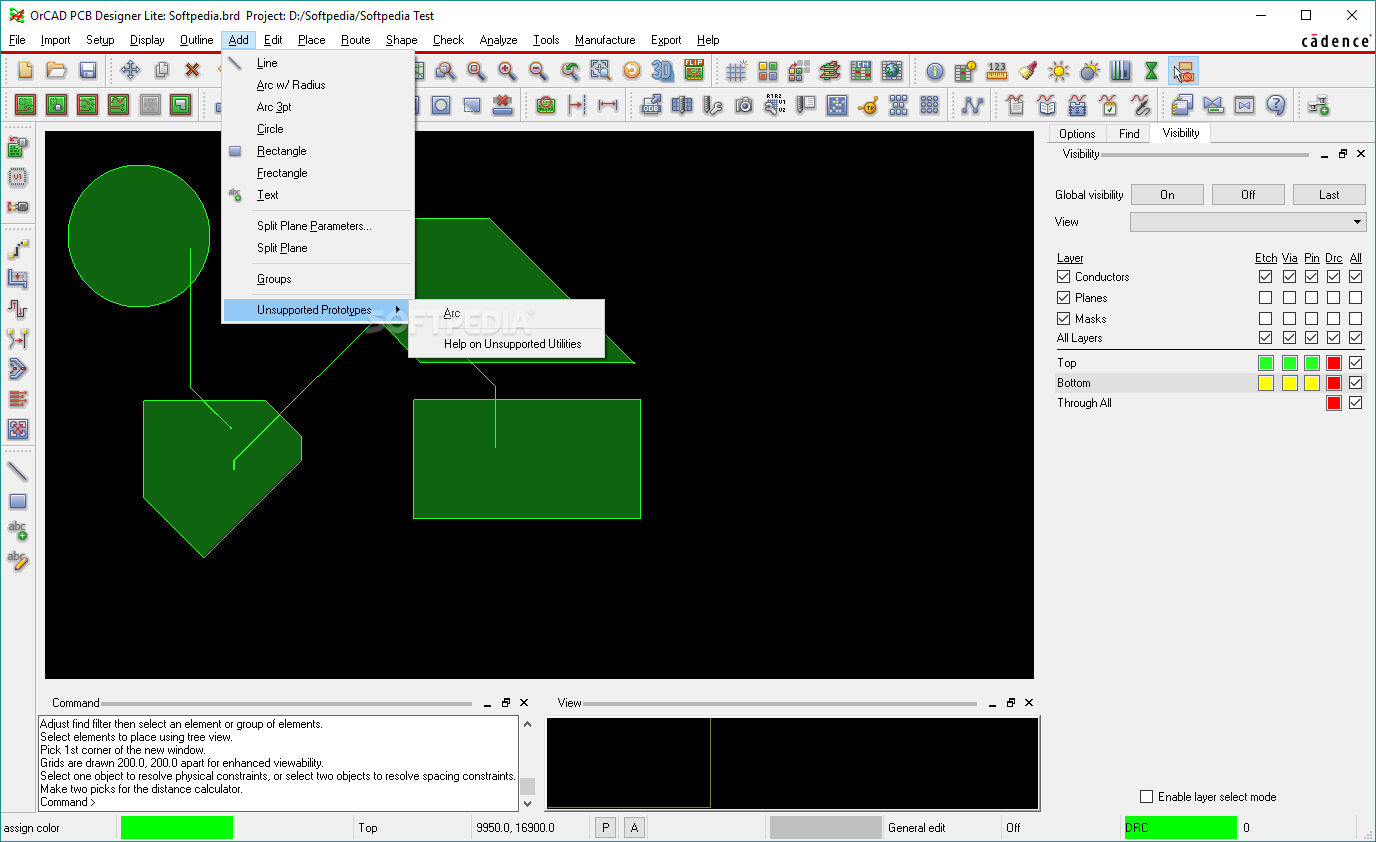The width and height of the screenshot is (1376, 842).
Task: Click the Command > input line
Action: [x=278, y=802]
